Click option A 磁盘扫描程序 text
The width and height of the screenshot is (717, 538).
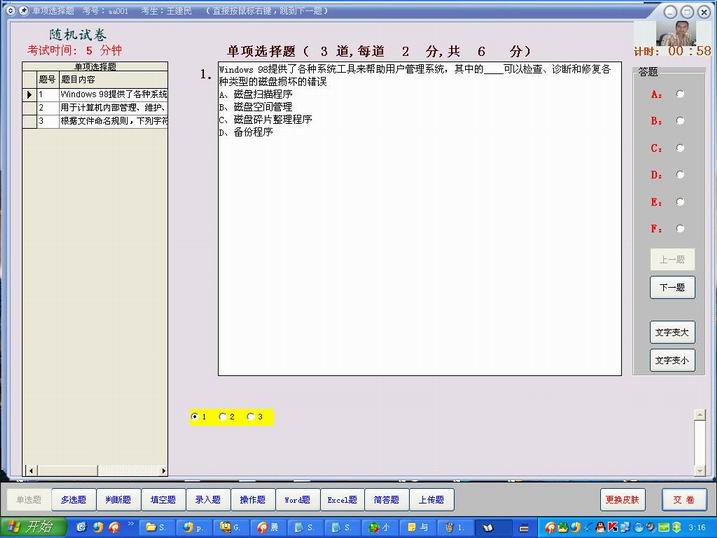coord(256,95)
